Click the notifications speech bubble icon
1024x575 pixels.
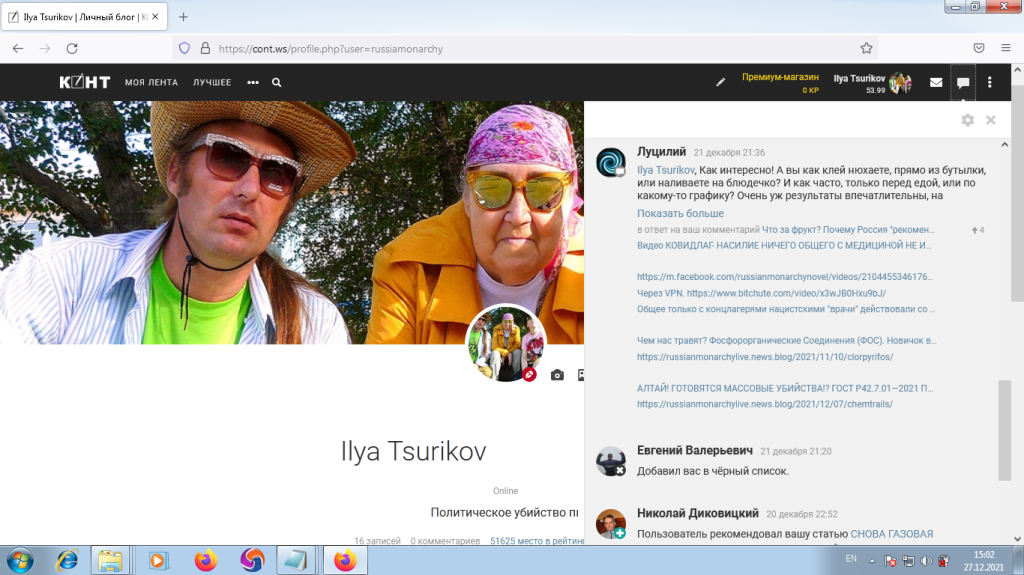(x=963, y=83)
